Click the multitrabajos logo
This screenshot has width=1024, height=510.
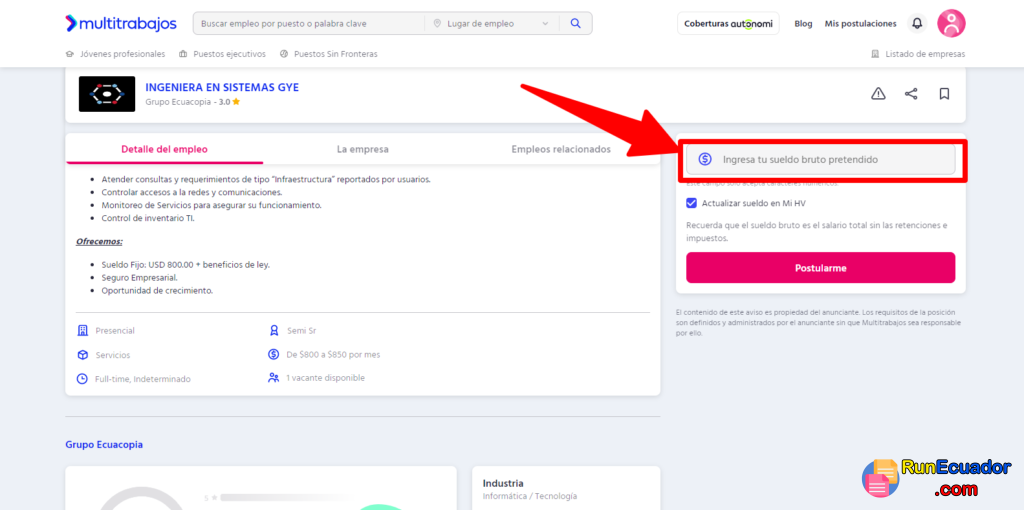pyautogui.click(x=121, y=24)
